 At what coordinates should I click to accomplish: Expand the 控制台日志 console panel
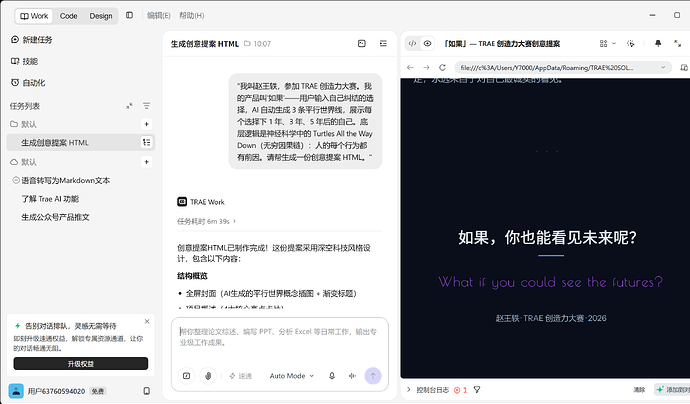click(409, 389)
